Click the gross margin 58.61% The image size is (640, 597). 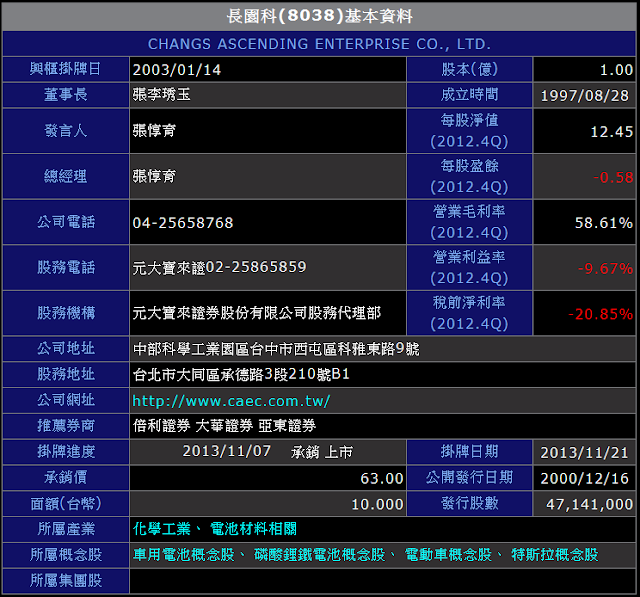point(604,223)
